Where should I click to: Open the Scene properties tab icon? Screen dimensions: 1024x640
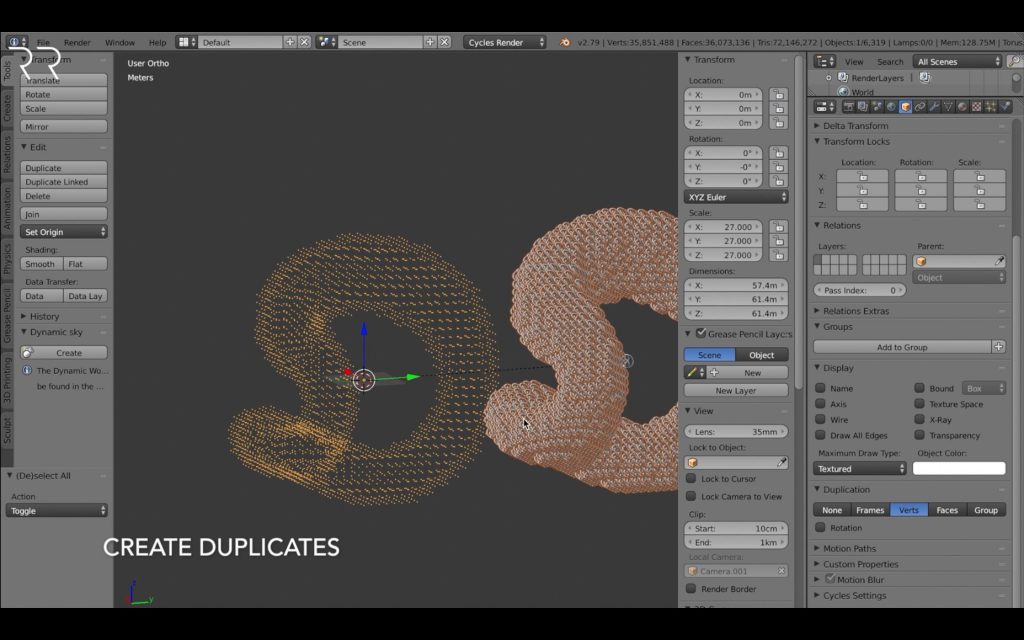(x=877, y=106)
